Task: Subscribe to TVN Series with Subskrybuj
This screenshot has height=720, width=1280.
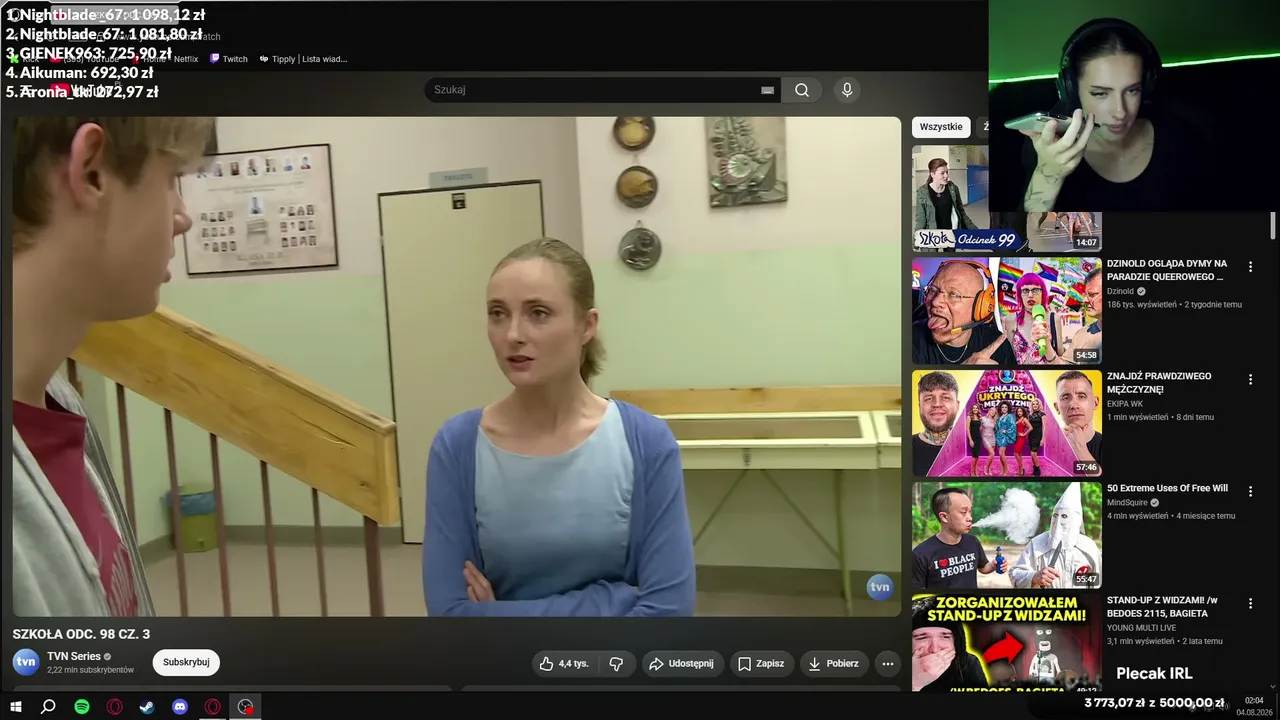Action: tap(186, 662)
